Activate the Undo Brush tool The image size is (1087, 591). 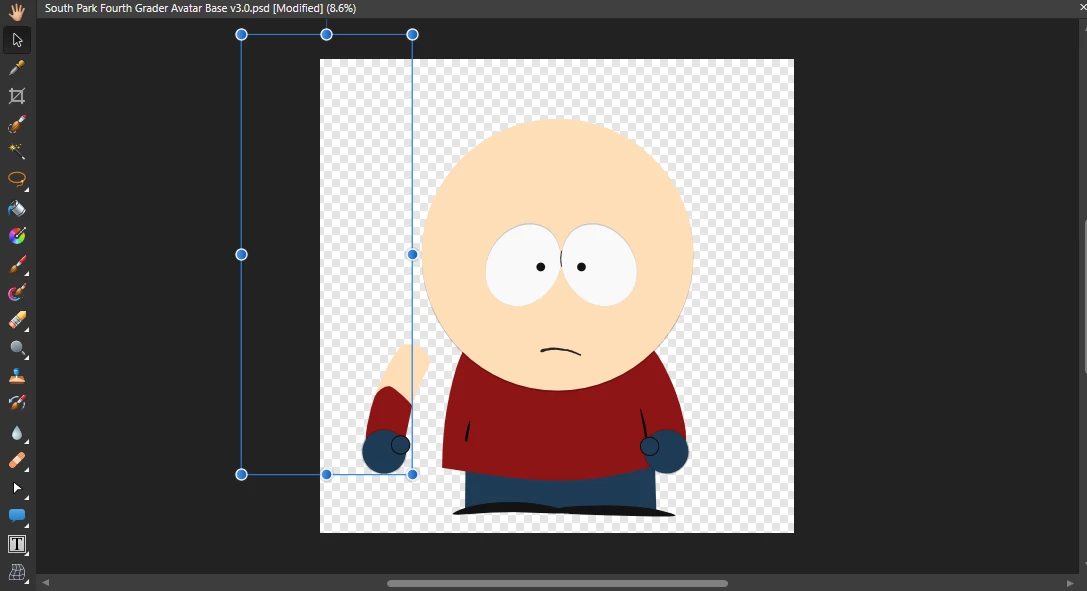pyautogui.click(x=17, y=403)
